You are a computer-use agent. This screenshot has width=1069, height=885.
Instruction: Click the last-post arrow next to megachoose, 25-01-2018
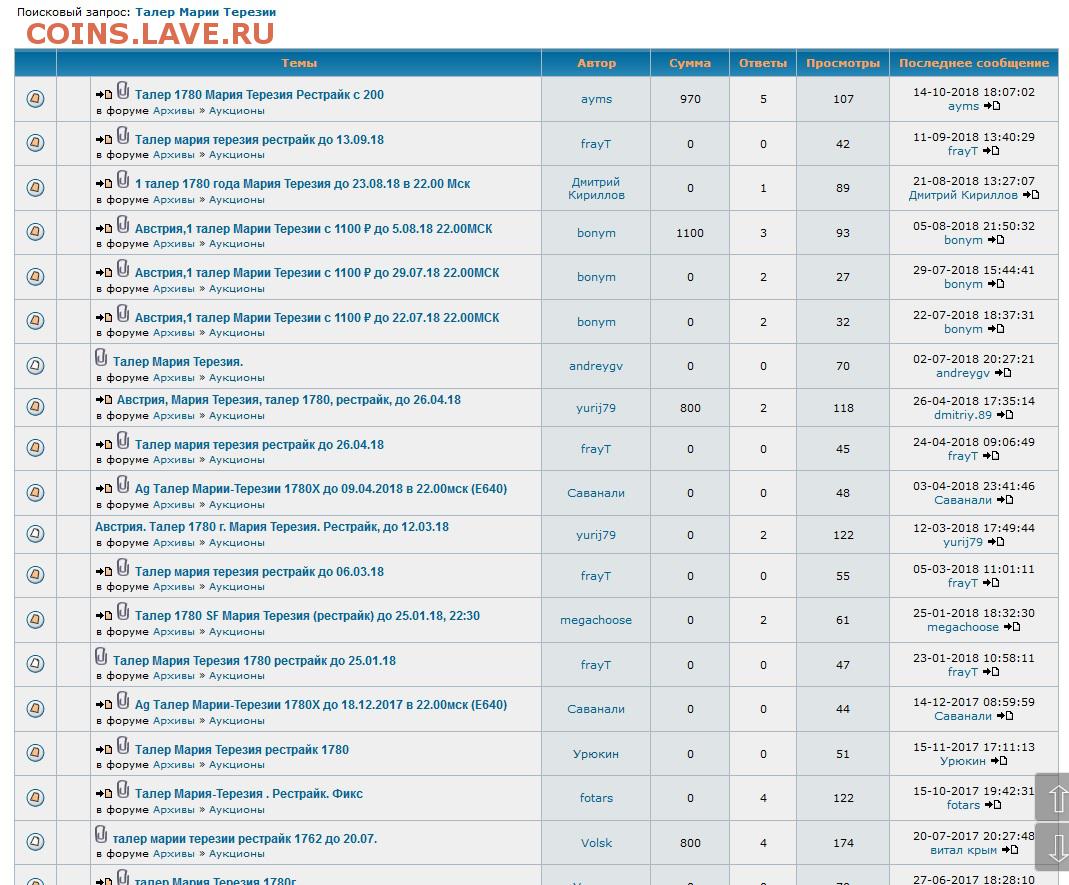pos(1012,627)
